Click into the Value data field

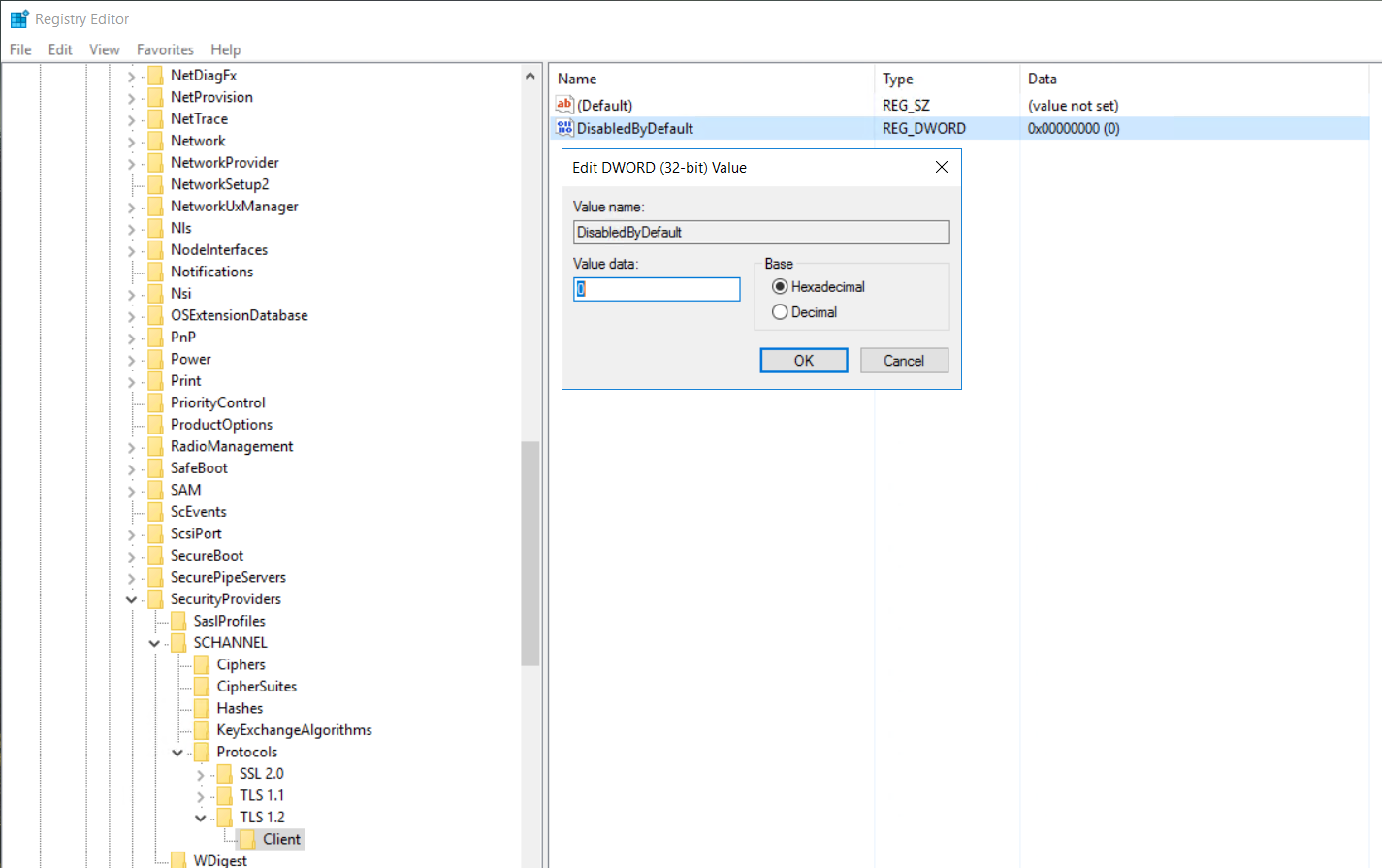click(x=657, y=289)
